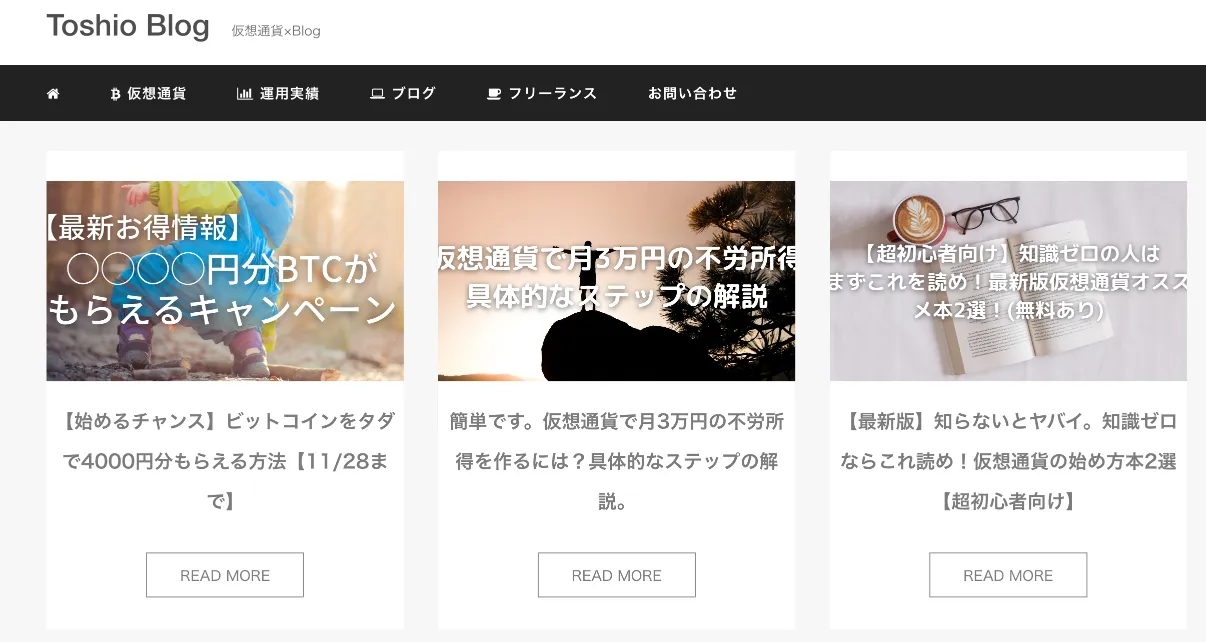Open the 月3万円の不労所得 thumbnail image
Image resolution: width=1206 pixels, height=642 pixels.
click(616, 281)
